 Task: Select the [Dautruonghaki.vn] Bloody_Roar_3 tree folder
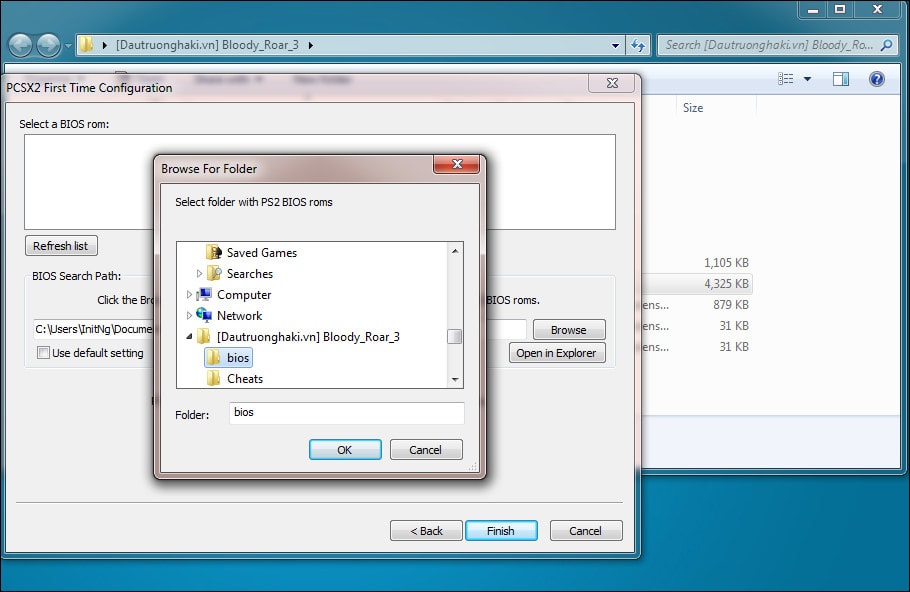pyautogui.click(x=308, y=337)
